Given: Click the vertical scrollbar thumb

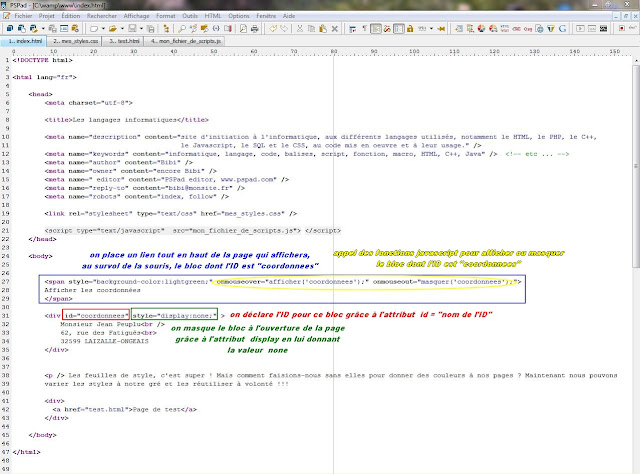Looking at the screenshot, I should 636,165.
